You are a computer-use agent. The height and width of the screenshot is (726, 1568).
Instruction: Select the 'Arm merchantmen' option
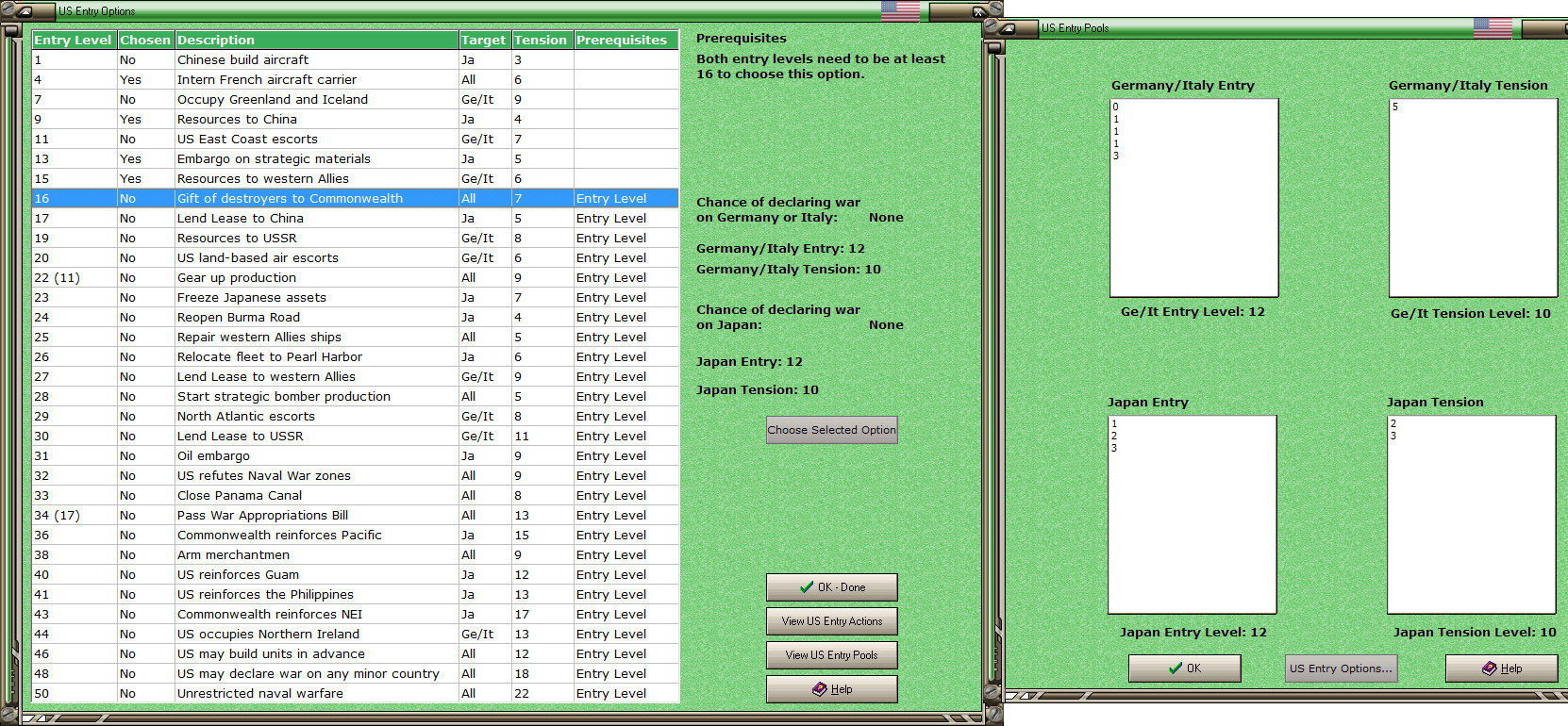pyautogui.click(x=355, y=554)
